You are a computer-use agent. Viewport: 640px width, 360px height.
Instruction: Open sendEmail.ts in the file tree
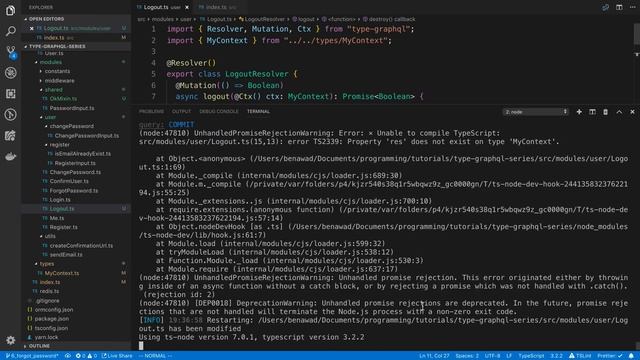tap(66, 254)
